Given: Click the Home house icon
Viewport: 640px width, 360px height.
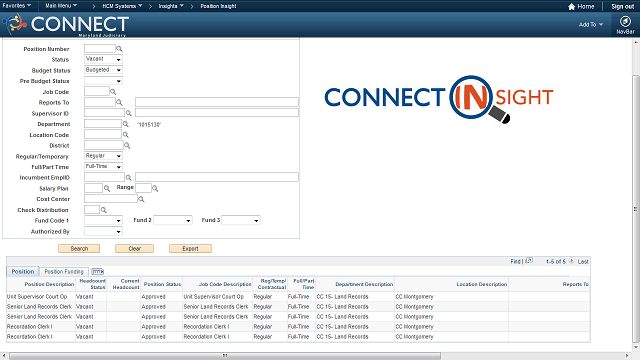Looking at the screenshot, I should pyautogui.click(x=571, y=6).
